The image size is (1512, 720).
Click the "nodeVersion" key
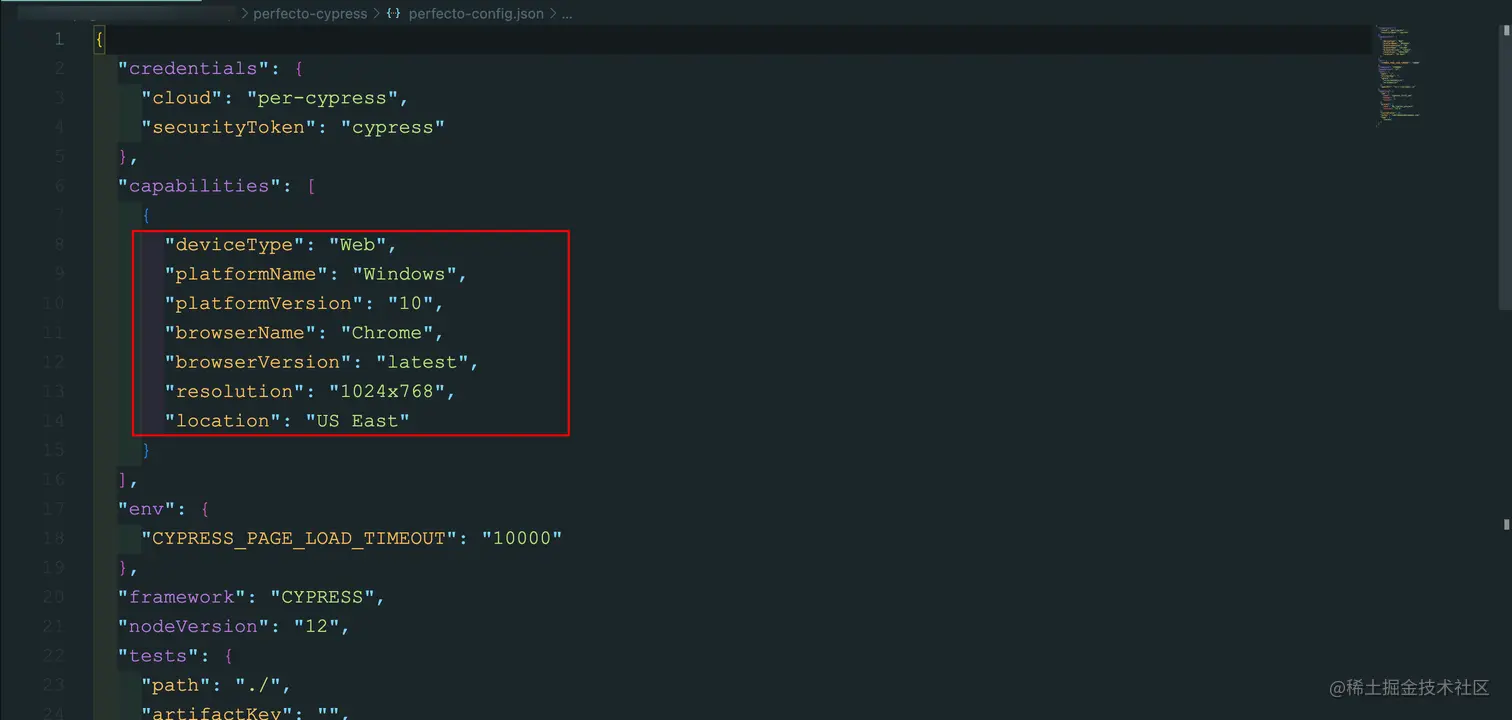tap(194, 626)
